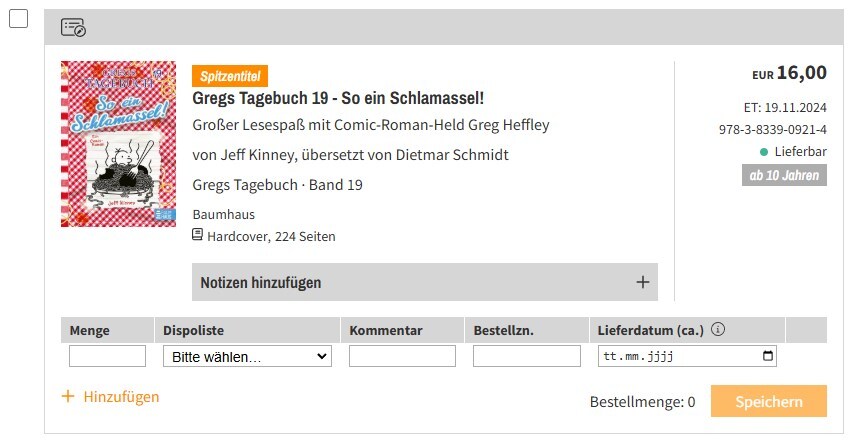
Task: Click into the Kommentar text field
Action: click(x=402, y=356)
